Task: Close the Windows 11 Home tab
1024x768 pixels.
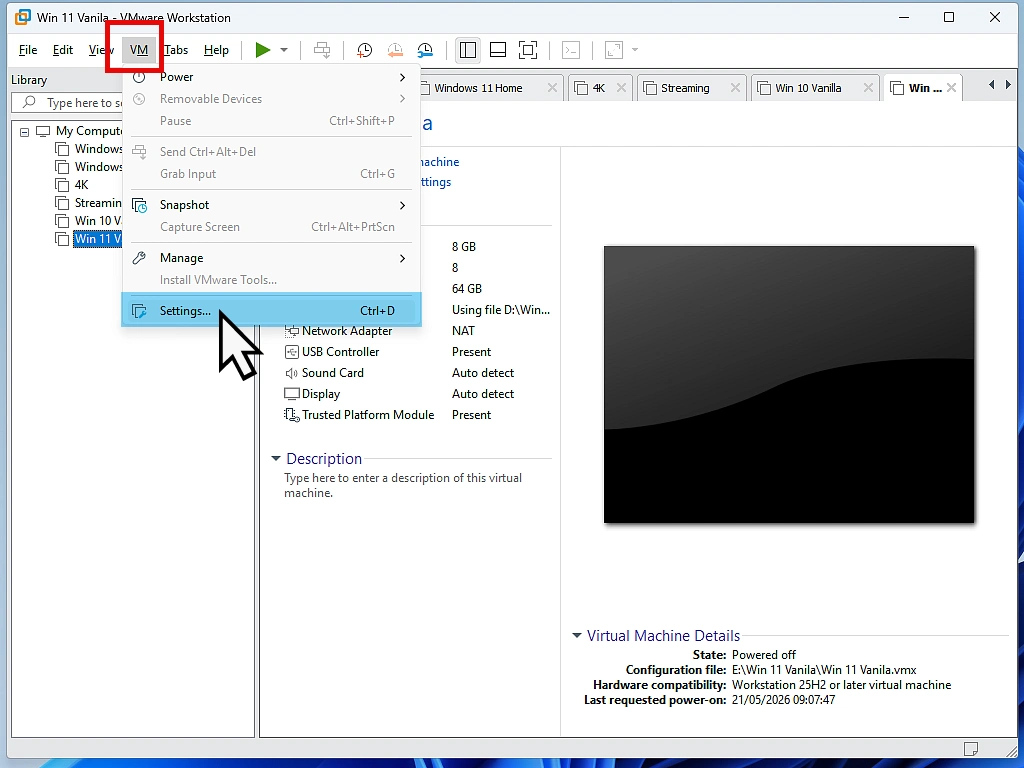Action: (552, 88)
